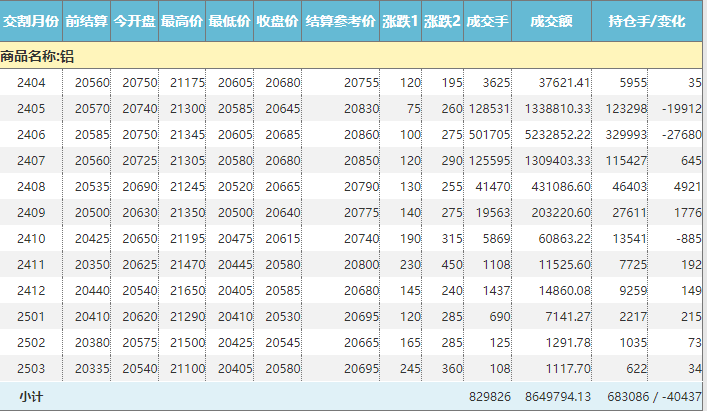707x411 pixels.
Task: Select the 涨跌1 column header
Action: pos(401,21)
